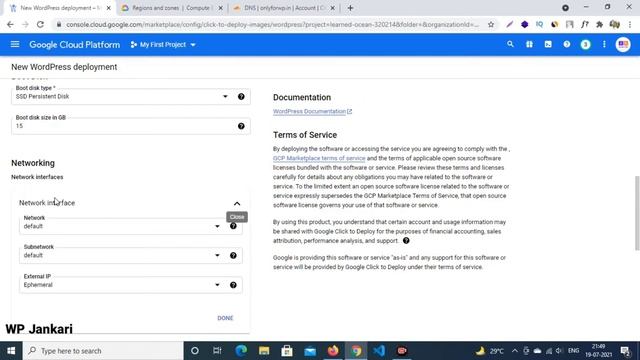Viewport: 640px width, 360px height.
Task: Open GCP Marketplace terms of service link
Action: [x=319, y=158]
